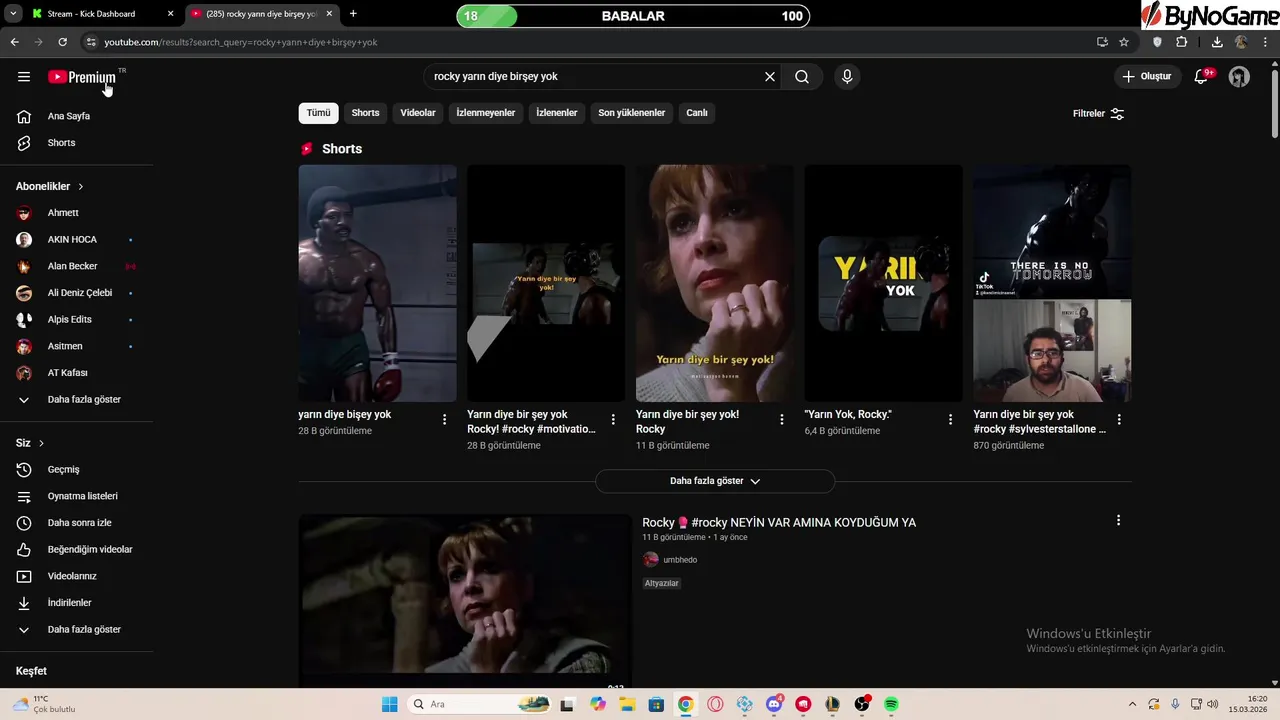Start voice search with the microphone icon
Screen dimensions: 1280x720
tap(847, 77)
